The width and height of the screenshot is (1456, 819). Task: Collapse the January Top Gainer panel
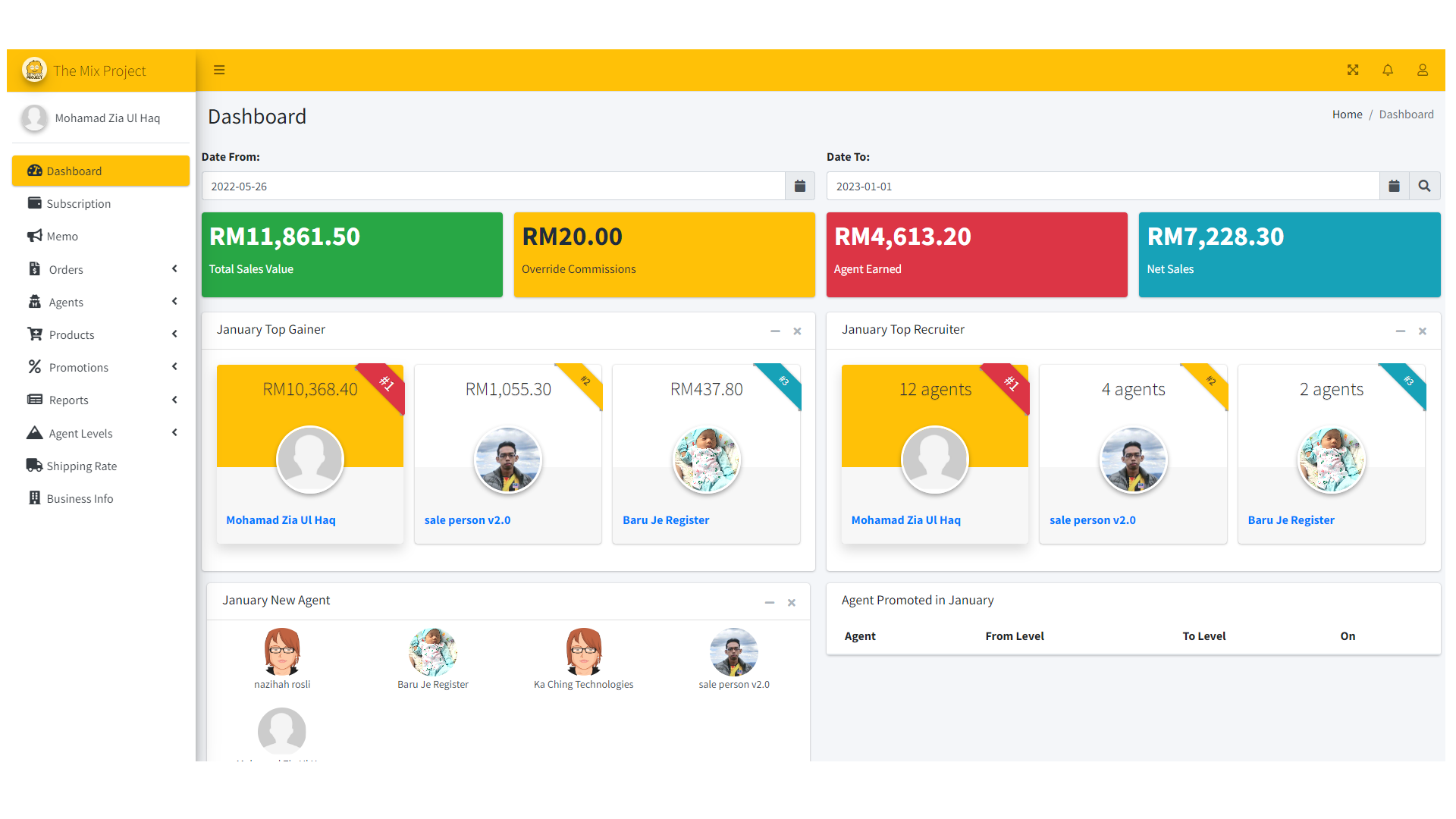pyautogui.click(x=775, y=331)
